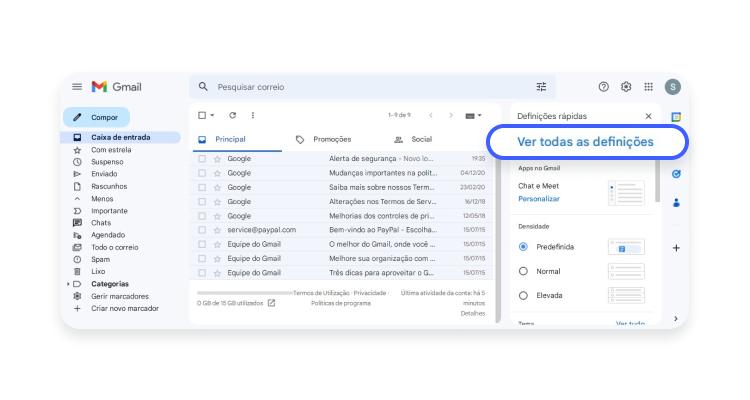Star the Três dicas para aproveitar email
Image resolution: width=750 pixels, height=400 pixels.
pyautogui.click(x=217, y=273)
